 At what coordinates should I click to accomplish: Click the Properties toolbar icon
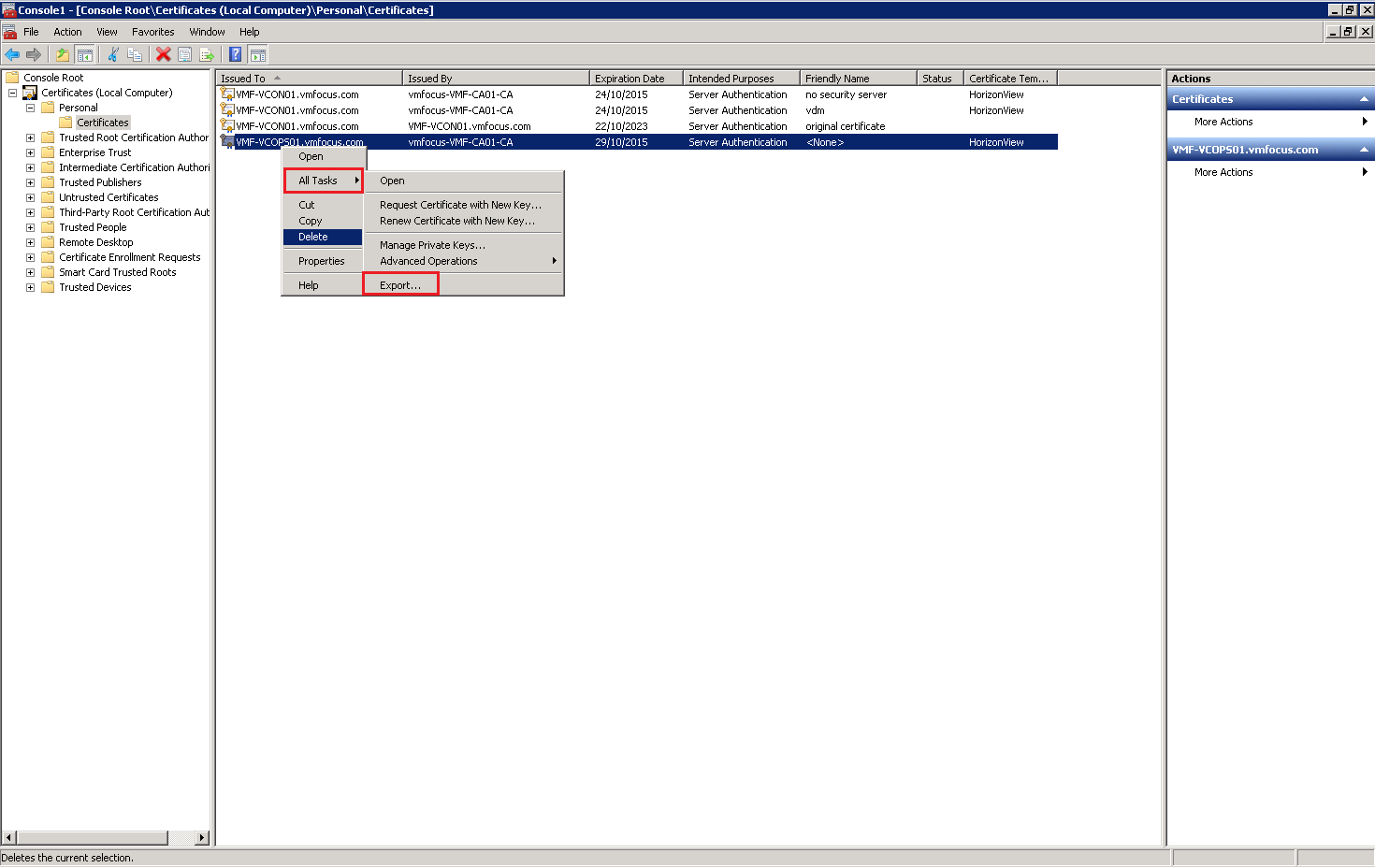tap(185, 55)
